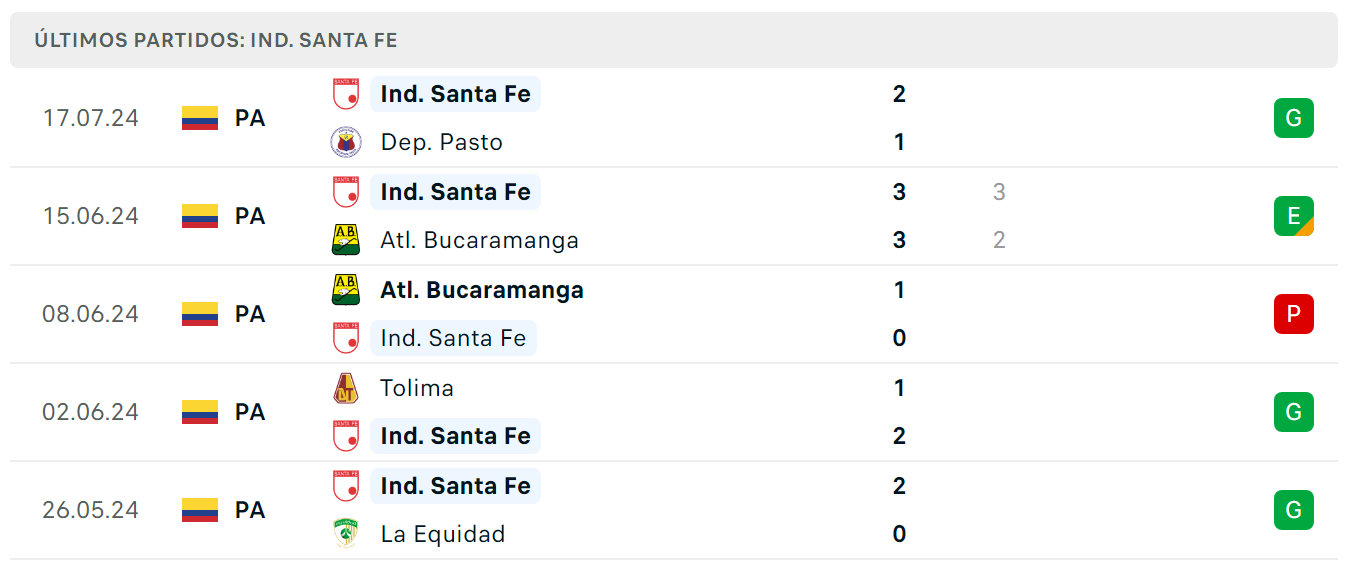Click the Últimos Partidos: Ind. Santa Fe header
1358x576 pixels.
tap(216, 40)
